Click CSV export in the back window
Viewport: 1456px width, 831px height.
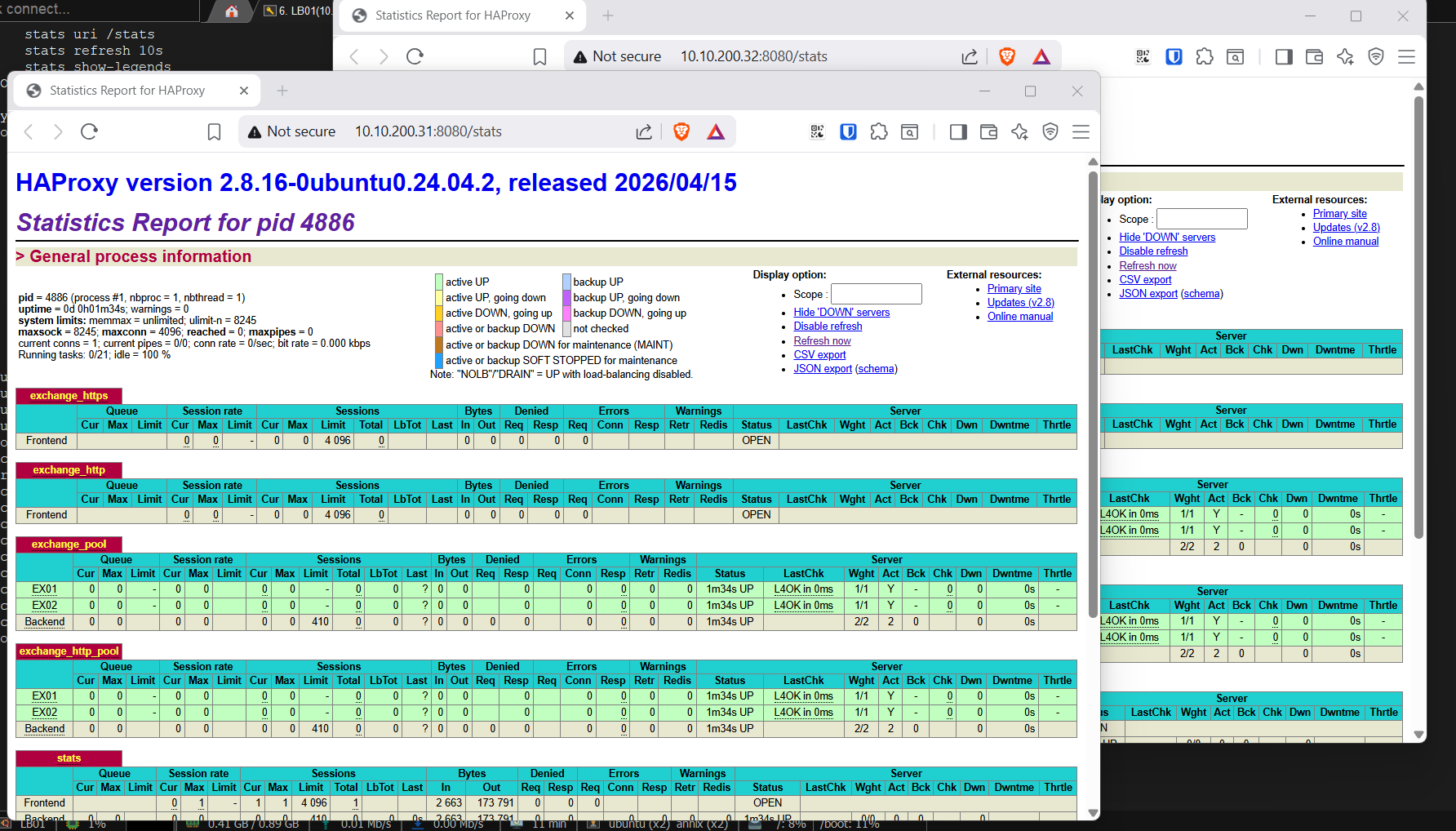coord(1145,280)
